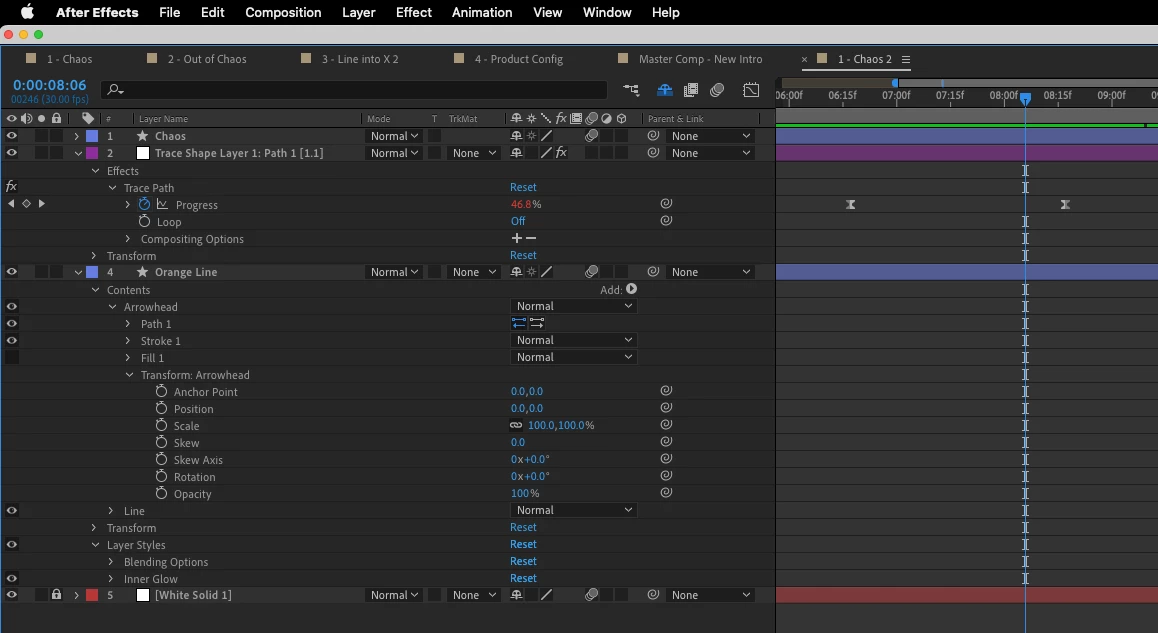
Task: Toggle Inner Glow layer style visibility
Action: pos(11,578)
